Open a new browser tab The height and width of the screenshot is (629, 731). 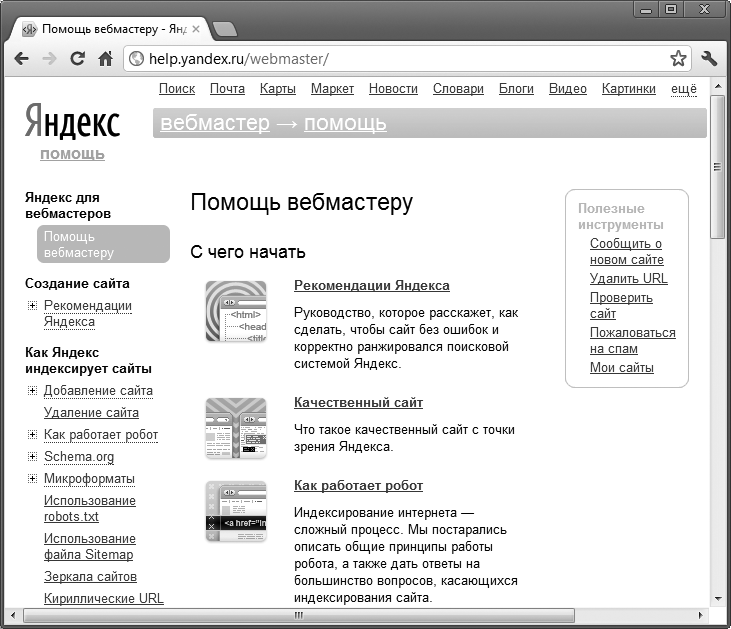point(225,29)
